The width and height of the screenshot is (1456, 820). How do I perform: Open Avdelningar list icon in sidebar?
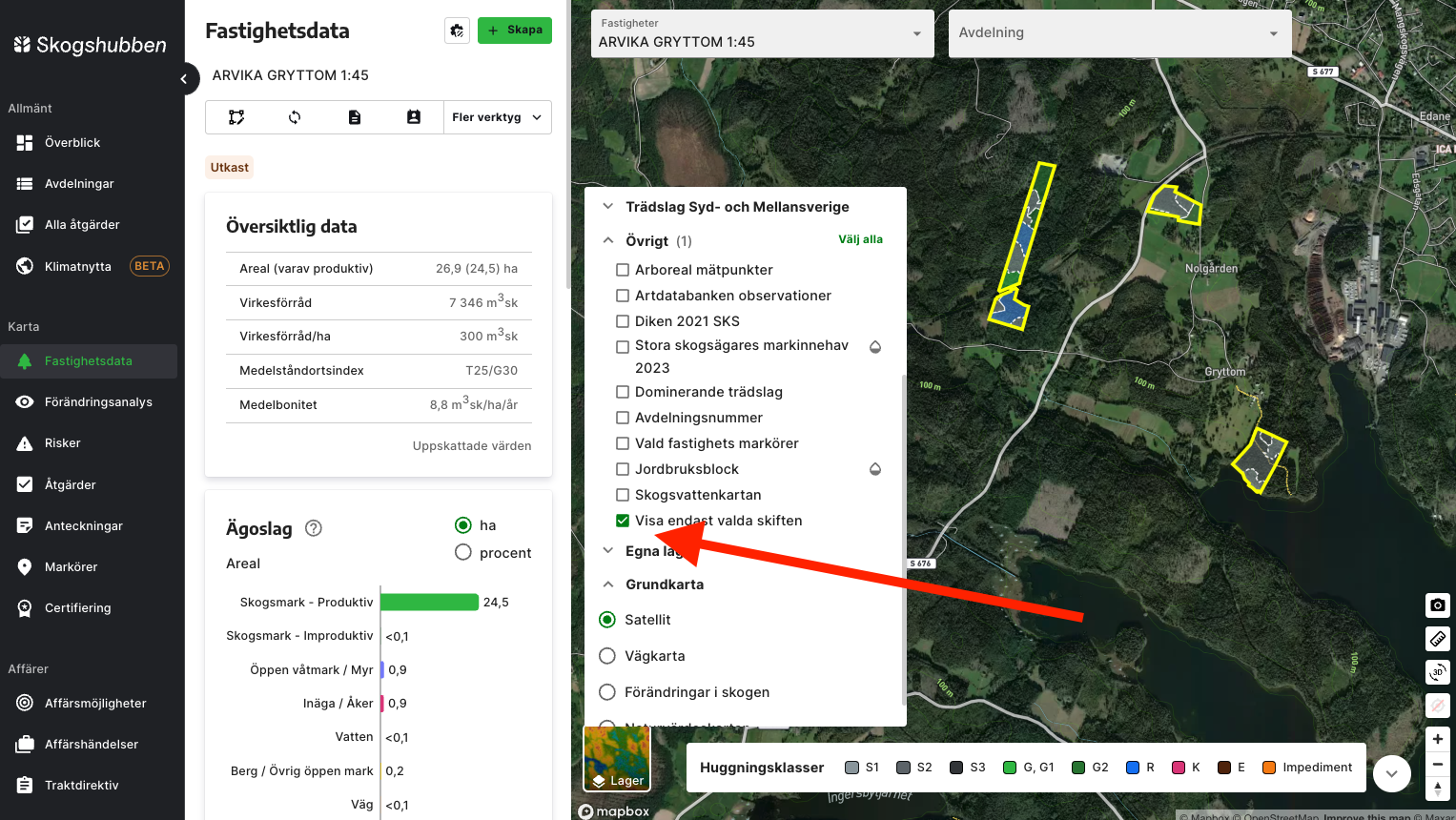click(25, 184)
